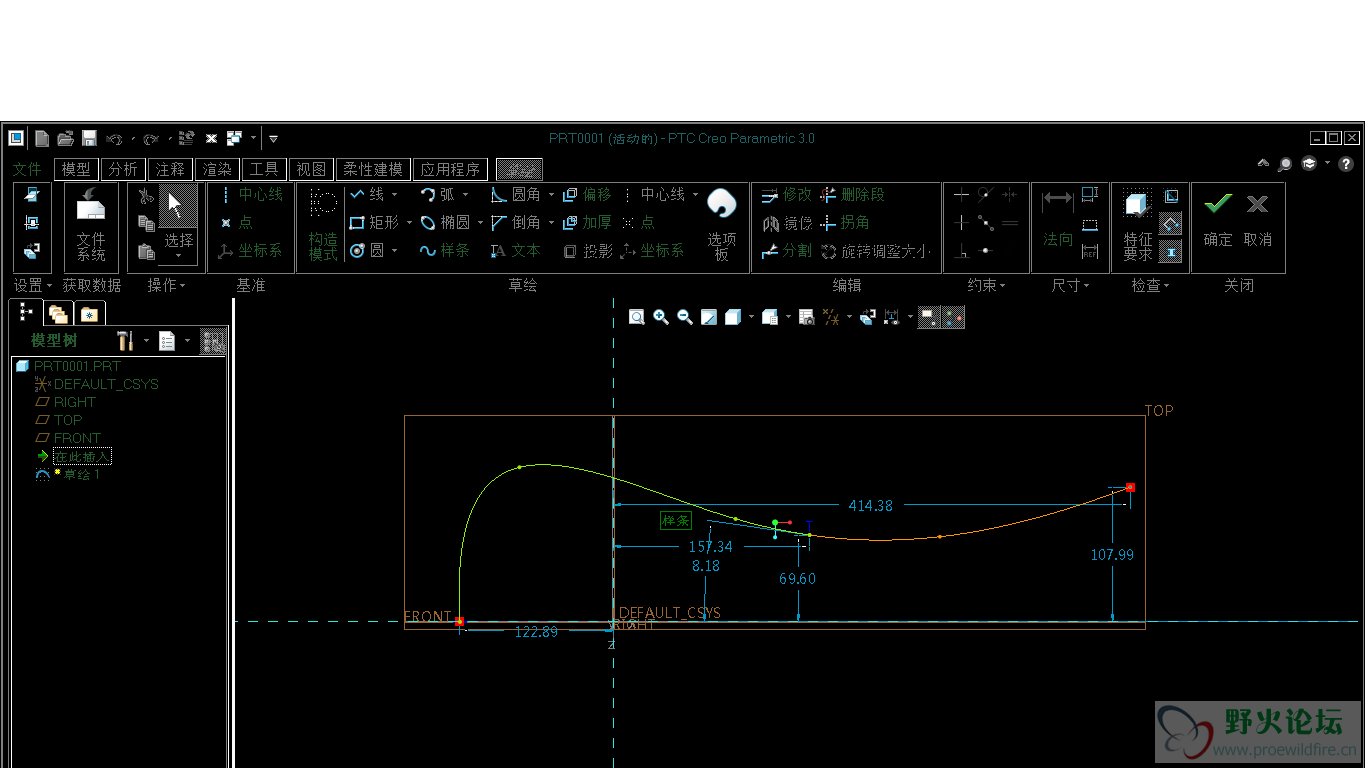This screenshot has height=768, width=1366.
Task: Cancel the sketch with 取消
Action: pyautogui.click(x=1258, y=219)
